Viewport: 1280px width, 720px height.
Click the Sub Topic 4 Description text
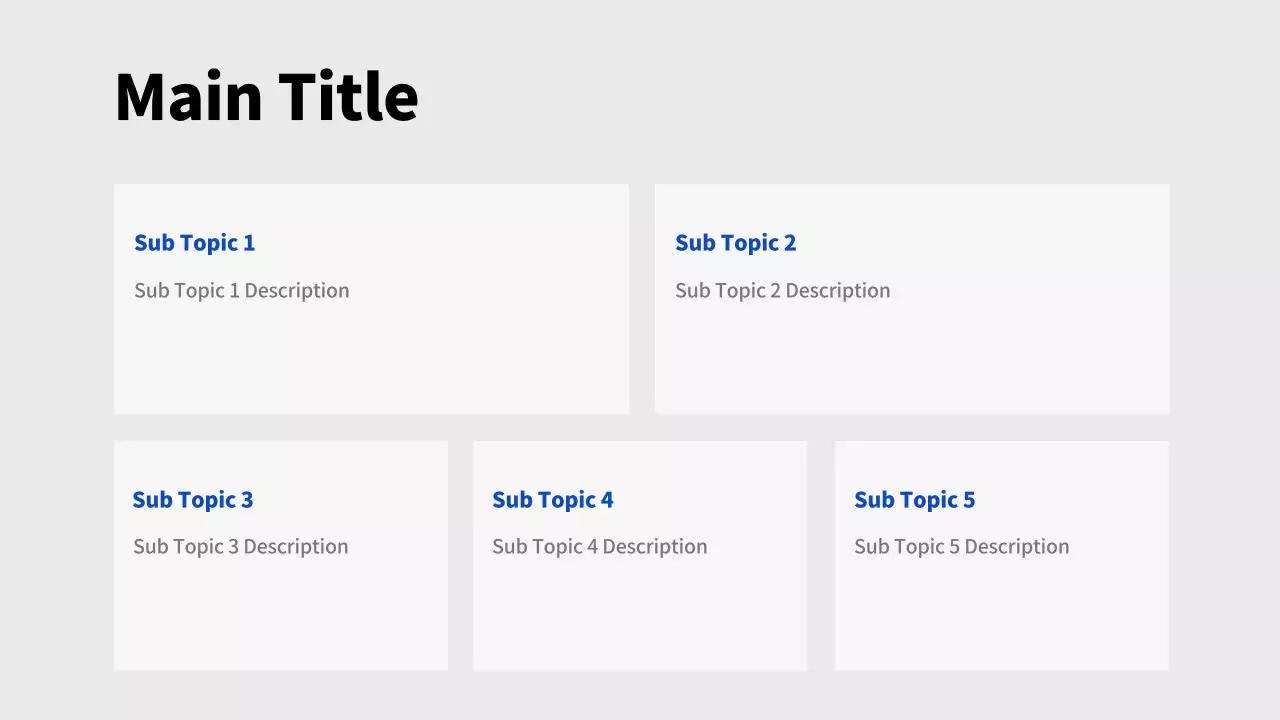click(x=600, y=547)
